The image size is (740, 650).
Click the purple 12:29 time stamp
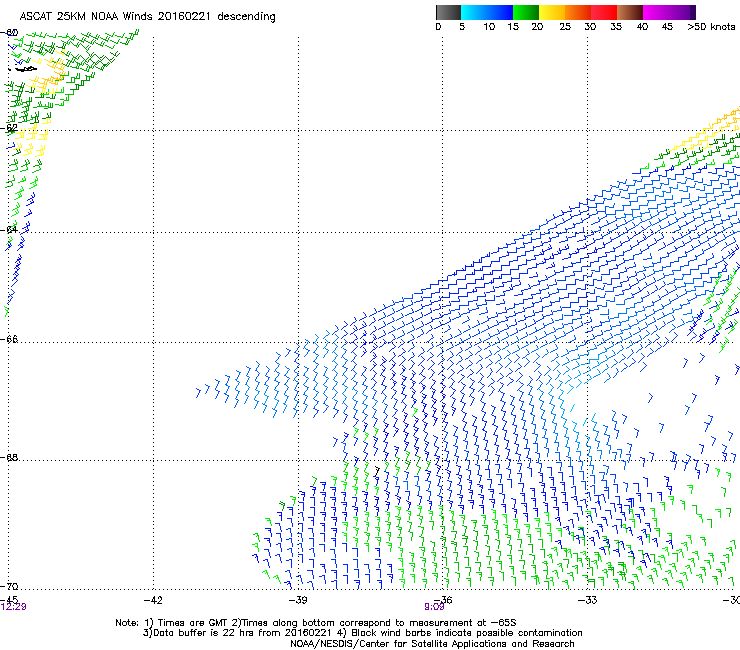[x=14, y=607]
